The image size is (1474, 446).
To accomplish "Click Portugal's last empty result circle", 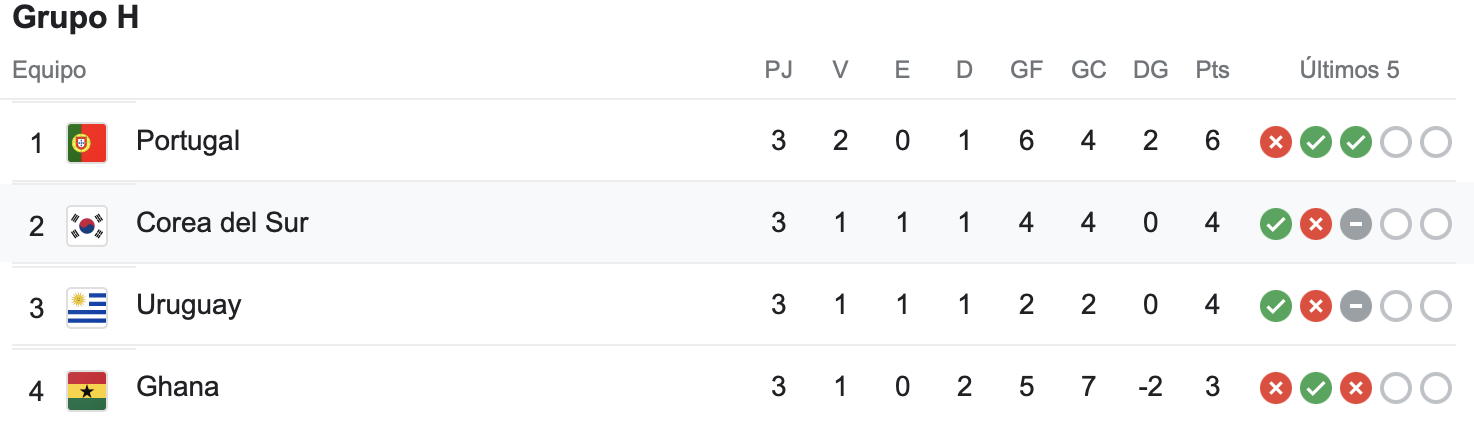I will coord(1435,143).
